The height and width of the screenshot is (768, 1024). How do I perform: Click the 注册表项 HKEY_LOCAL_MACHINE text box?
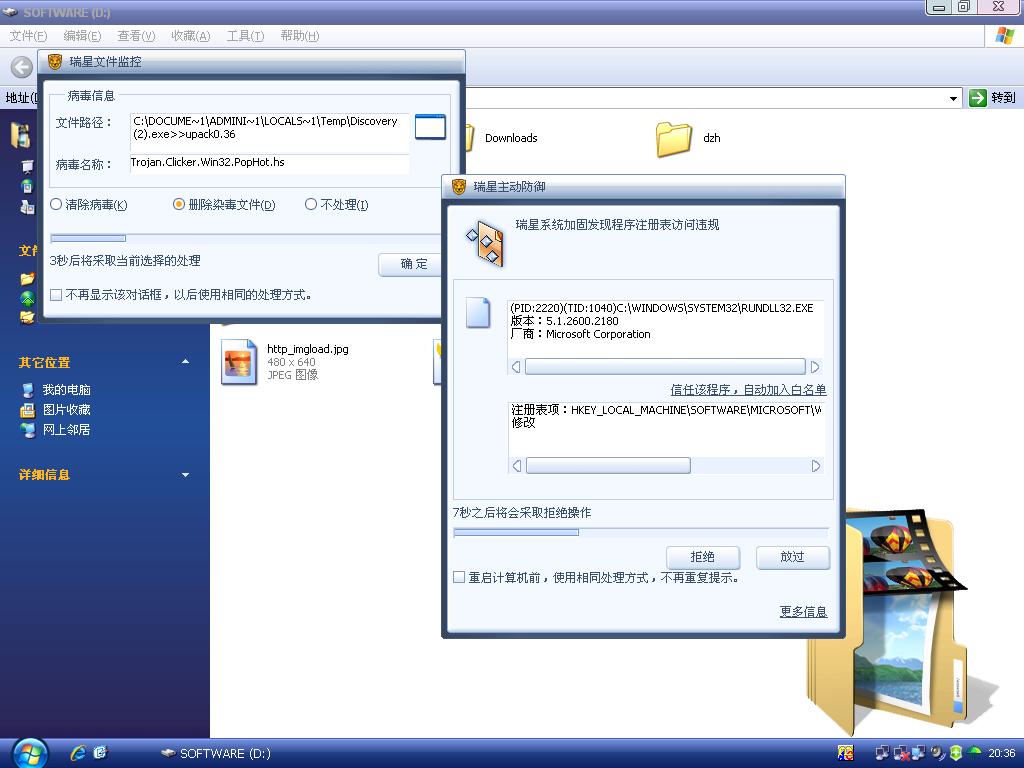click(665, 430)
